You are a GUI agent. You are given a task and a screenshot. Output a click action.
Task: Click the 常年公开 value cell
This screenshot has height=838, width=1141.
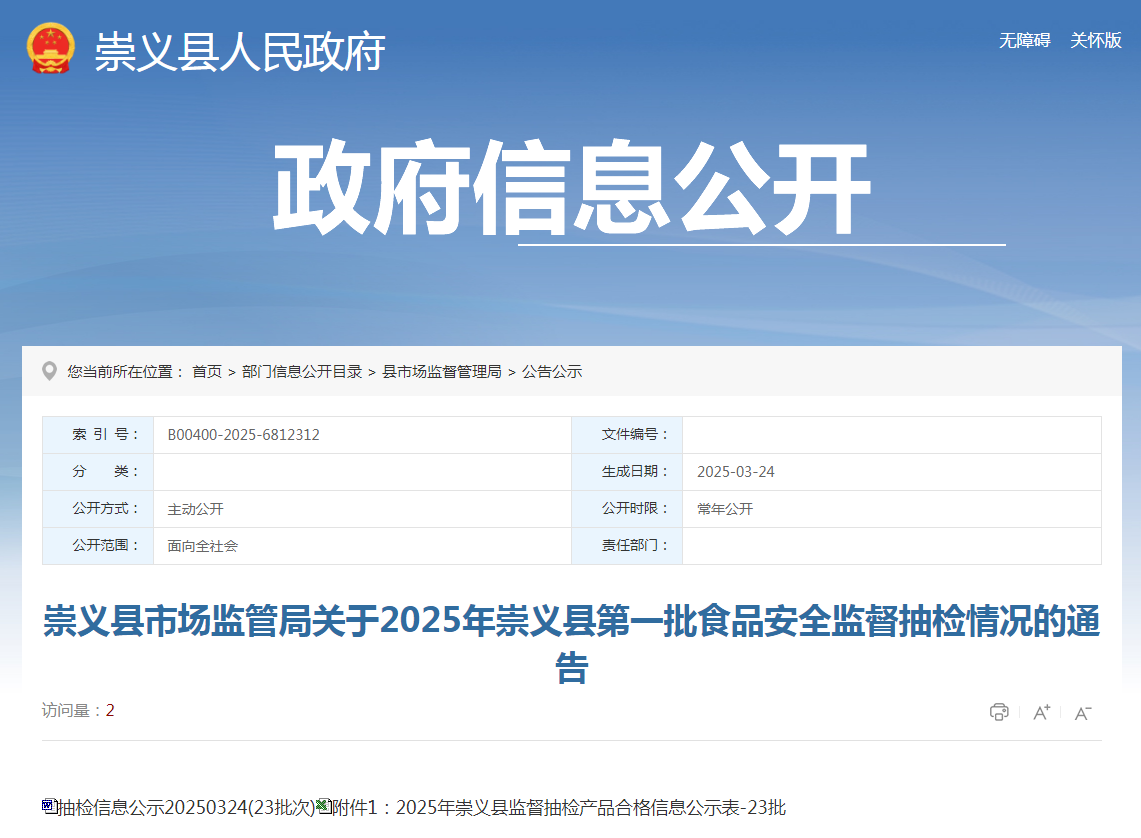pos(891,508)
